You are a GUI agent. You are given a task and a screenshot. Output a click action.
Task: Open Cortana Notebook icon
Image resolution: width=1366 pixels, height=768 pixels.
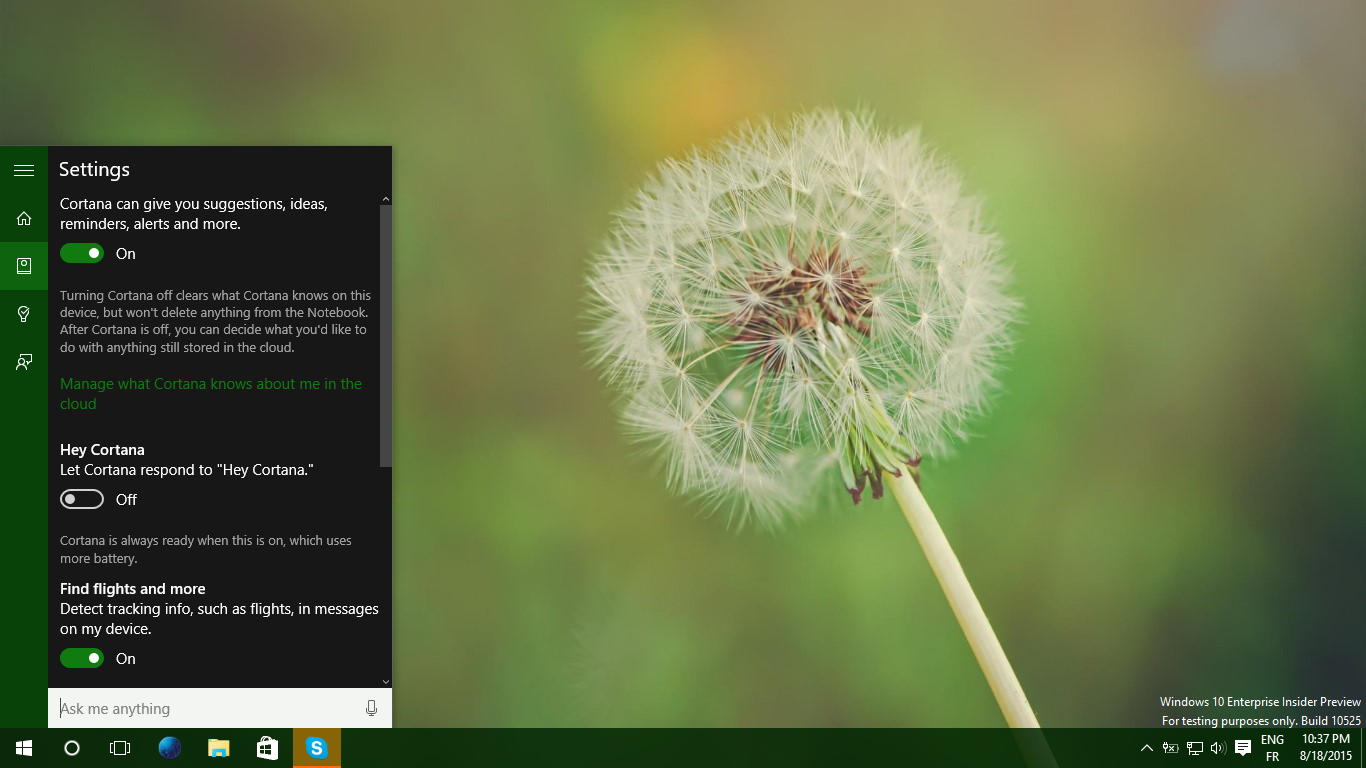click(24, 266)
